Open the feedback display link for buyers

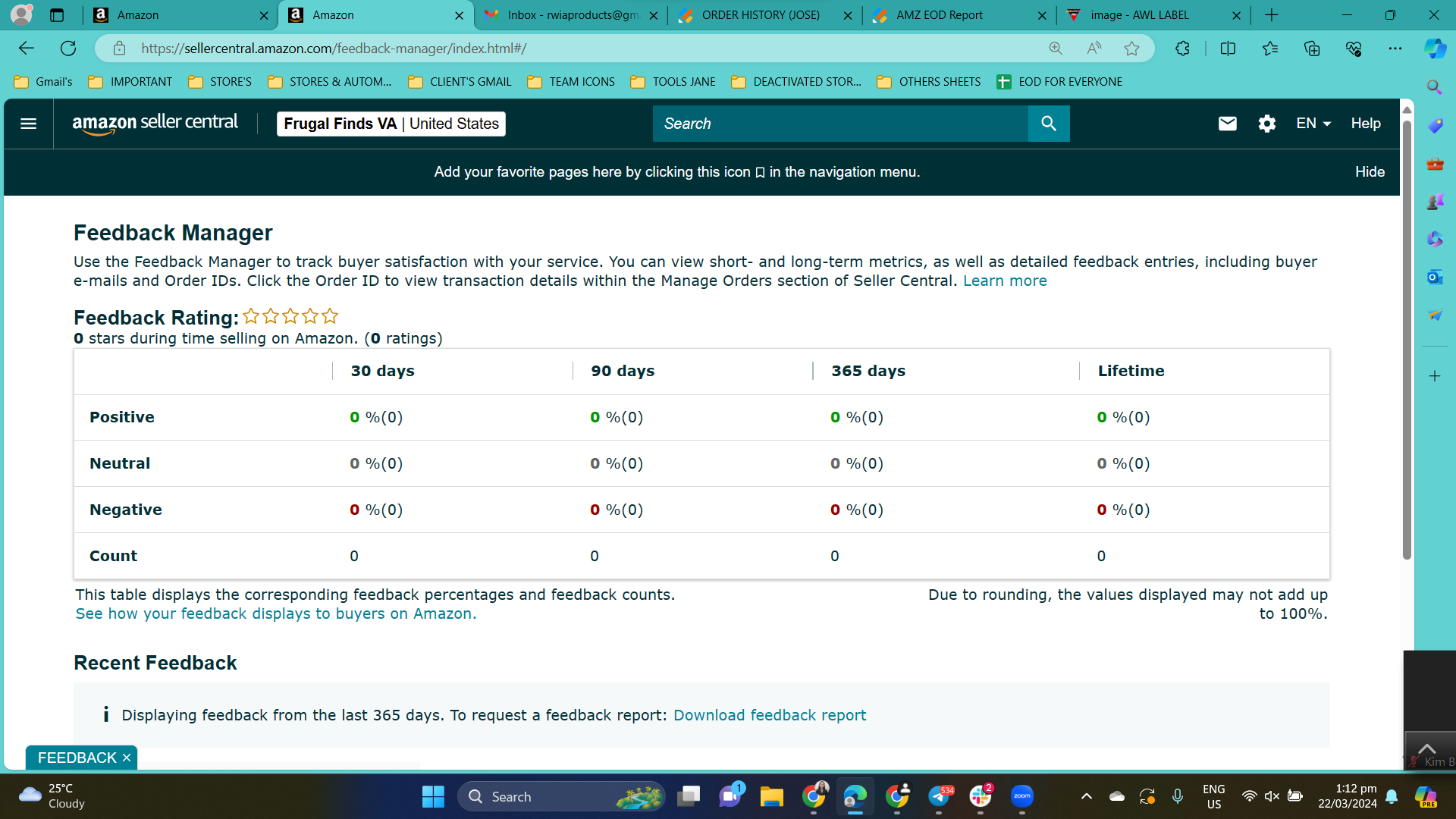[276, 613]
